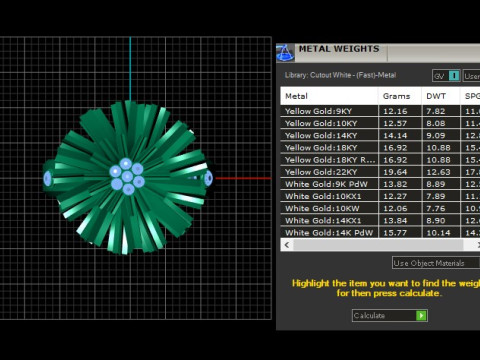Click the Library: Cutout White label

pyautogui.click(x=340, y=75)
